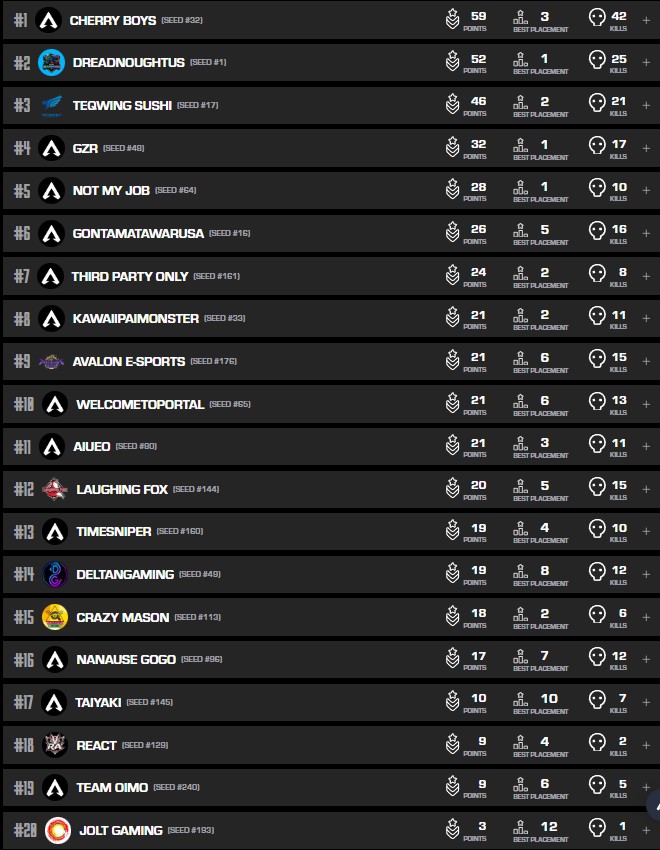Click the Welcometoportal team name
The width and height of the screenshot is (660, 850).
click(140, 404)
